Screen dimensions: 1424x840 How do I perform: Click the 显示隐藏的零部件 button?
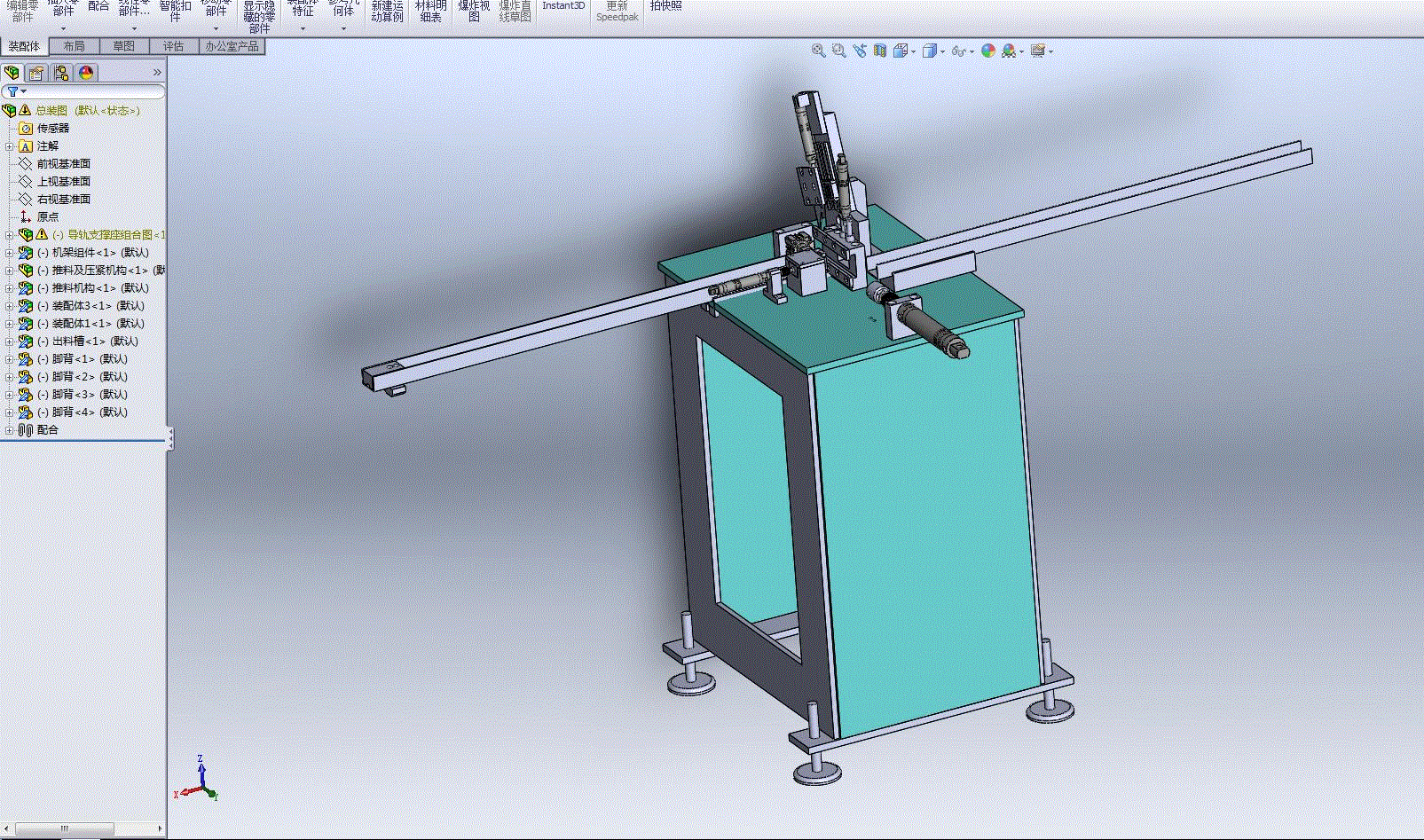coord(259,16)
